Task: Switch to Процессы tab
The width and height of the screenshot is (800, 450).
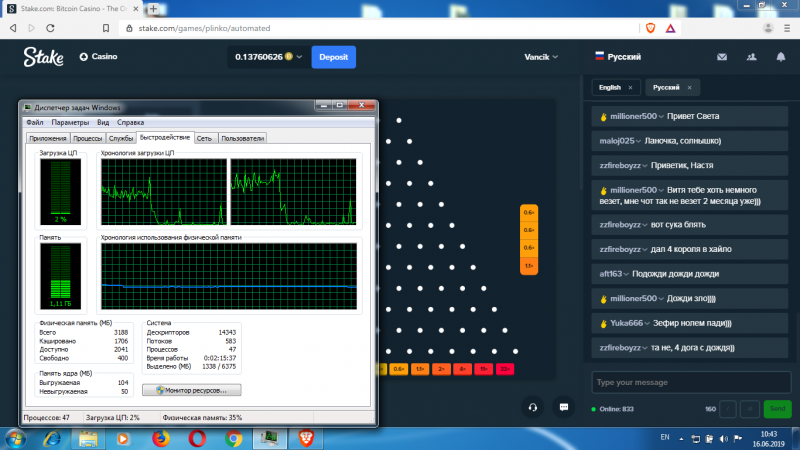Action: click(x=87, y=138)
